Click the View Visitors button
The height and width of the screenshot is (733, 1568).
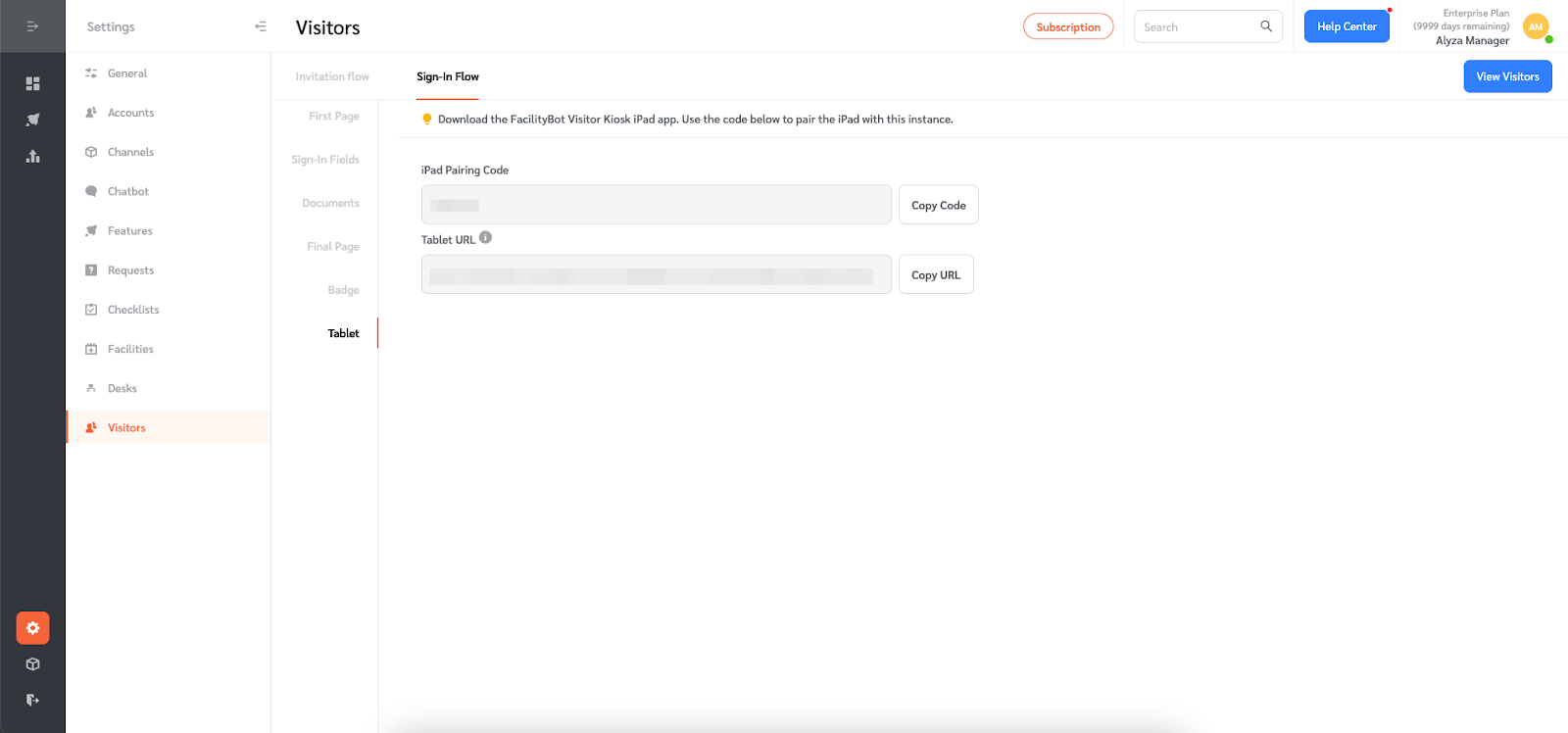point(1507,76)
